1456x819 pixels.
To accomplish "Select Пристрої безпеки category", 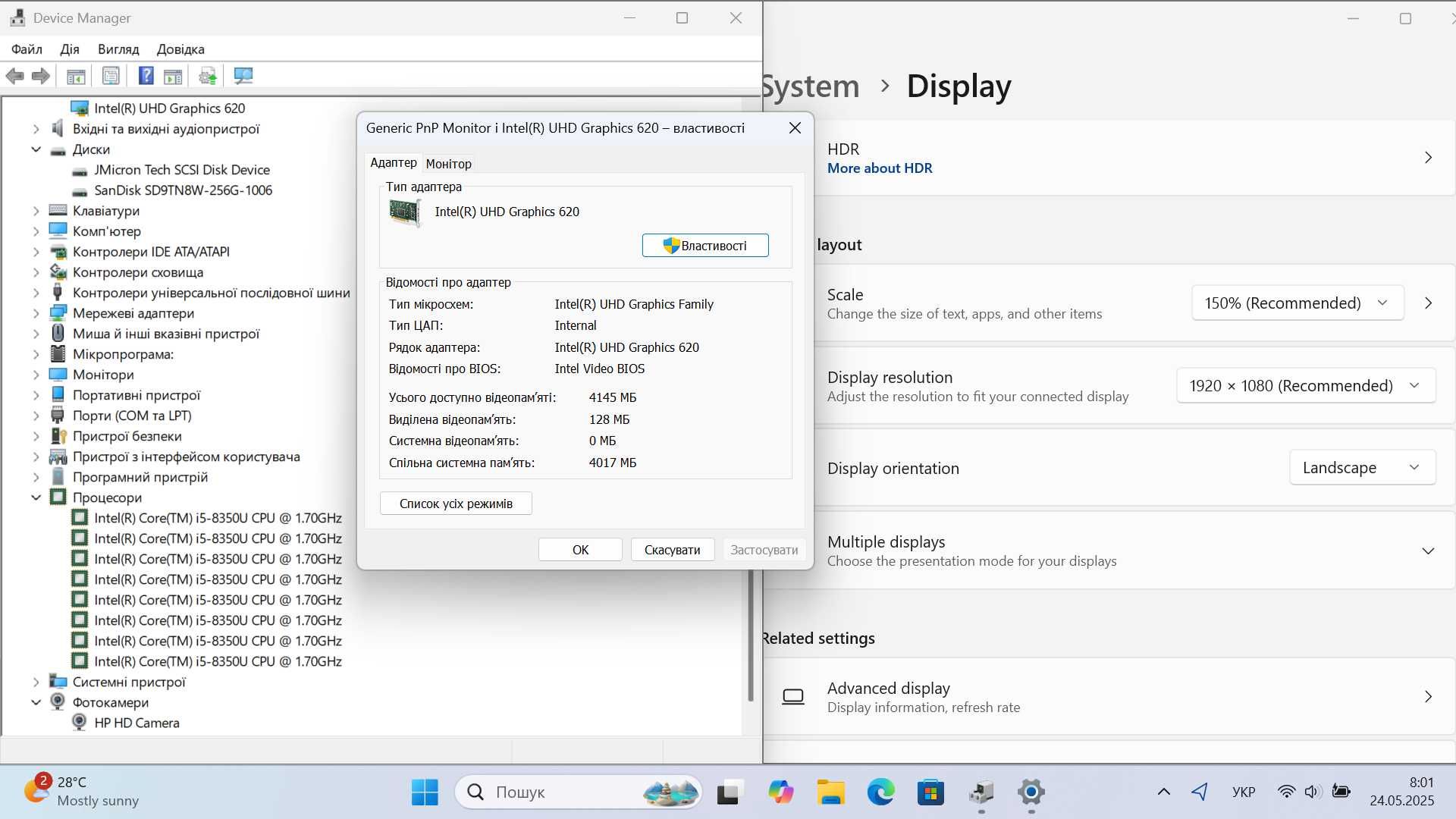I will 127,436.
